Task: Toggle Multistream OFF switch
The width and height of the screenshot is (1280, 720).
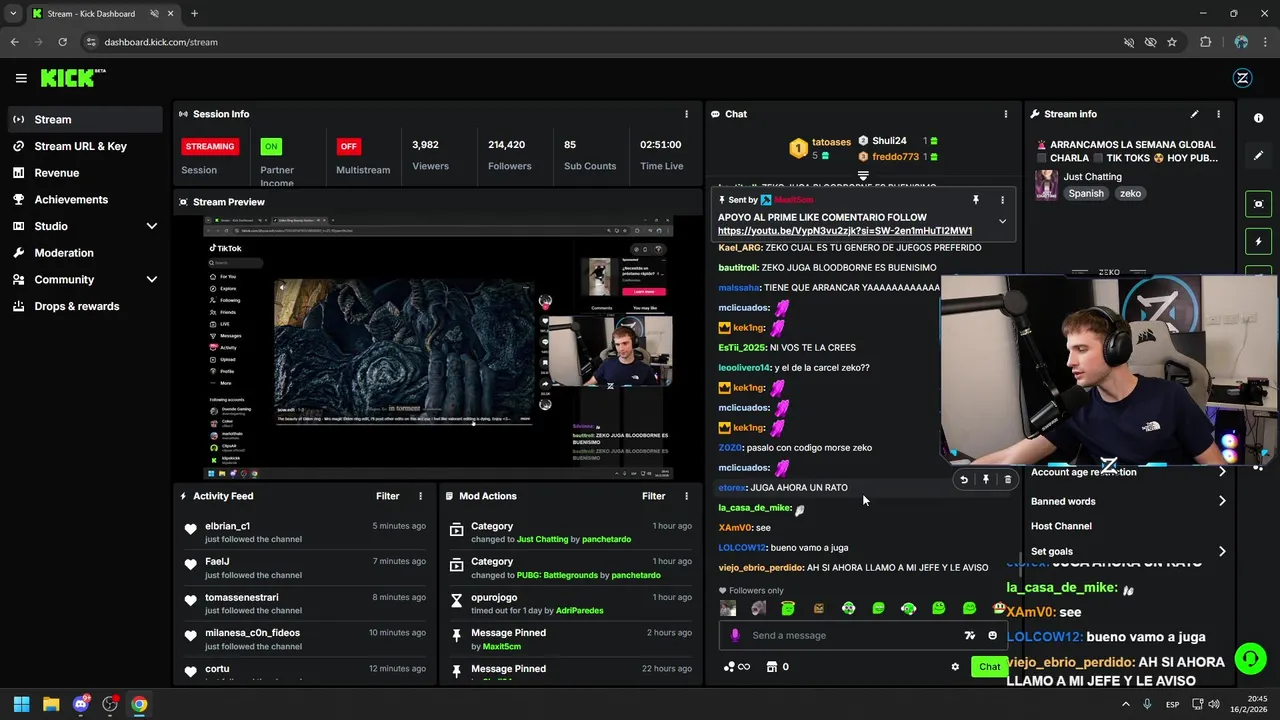Action: pyautogui.click(x=348, y=146)
